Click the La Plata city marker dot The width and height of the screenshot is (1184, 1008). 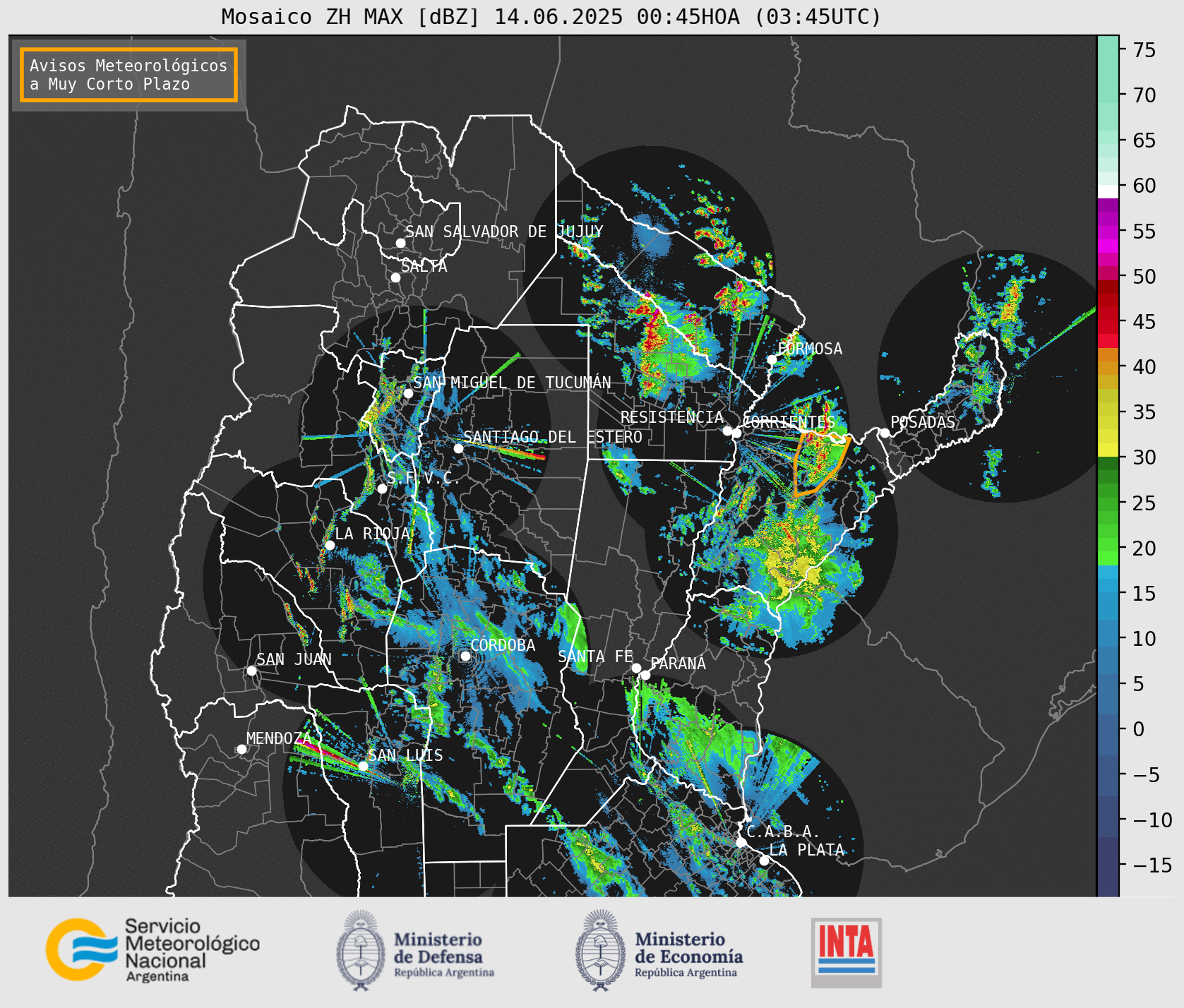tap(764, 860)
